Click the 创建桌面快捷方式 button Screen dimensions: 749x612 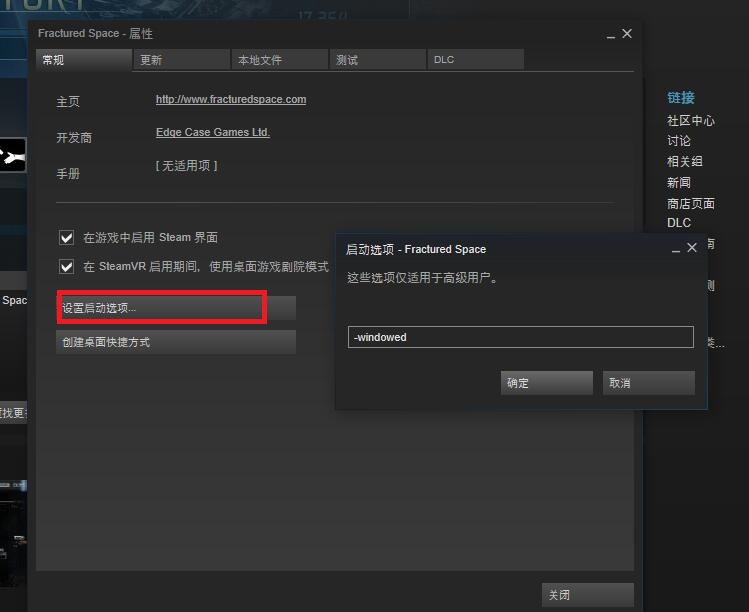[x=176, y=342]
